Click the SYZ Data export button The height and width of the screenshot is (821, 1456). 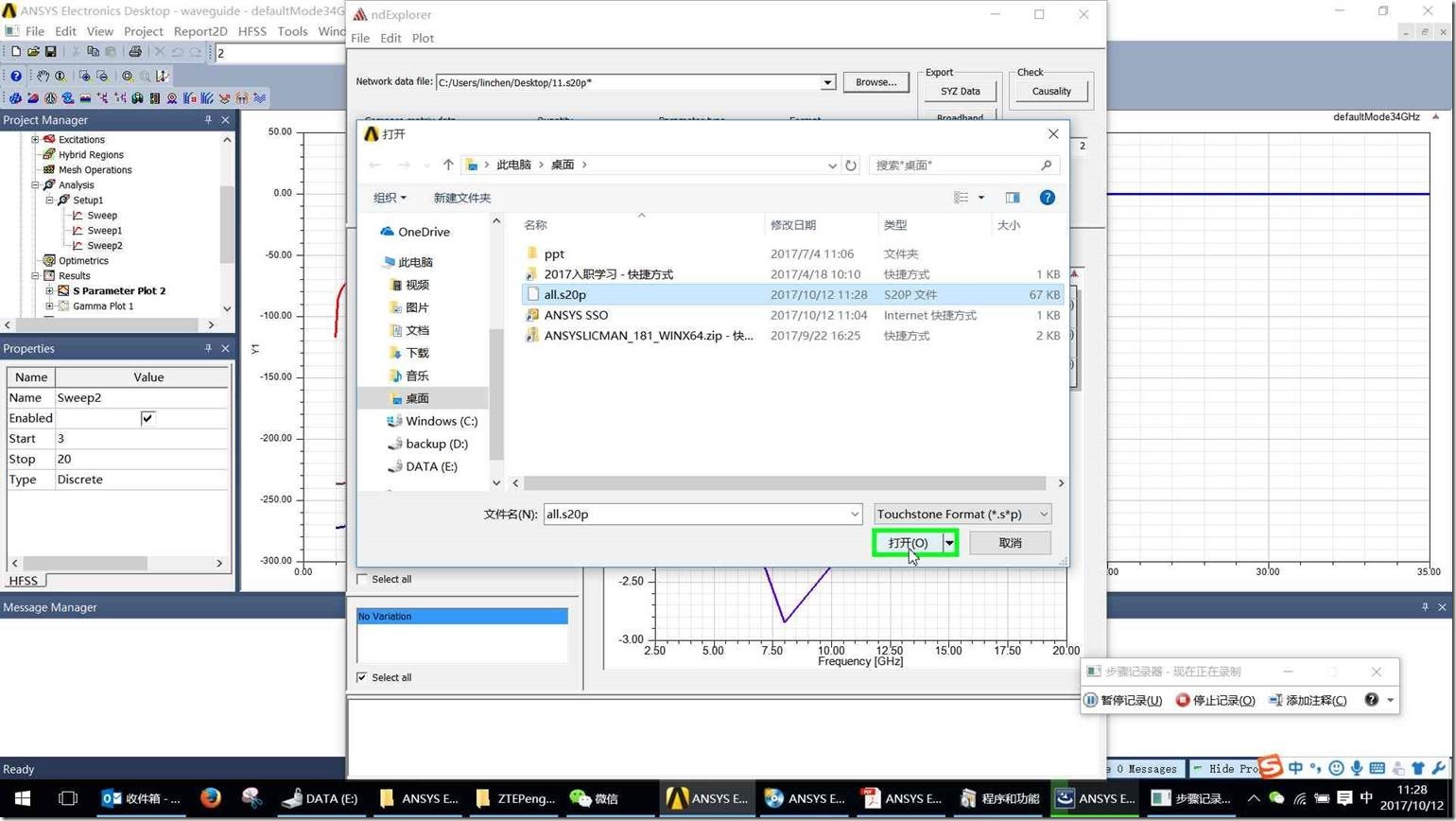(x=960, y=92)
